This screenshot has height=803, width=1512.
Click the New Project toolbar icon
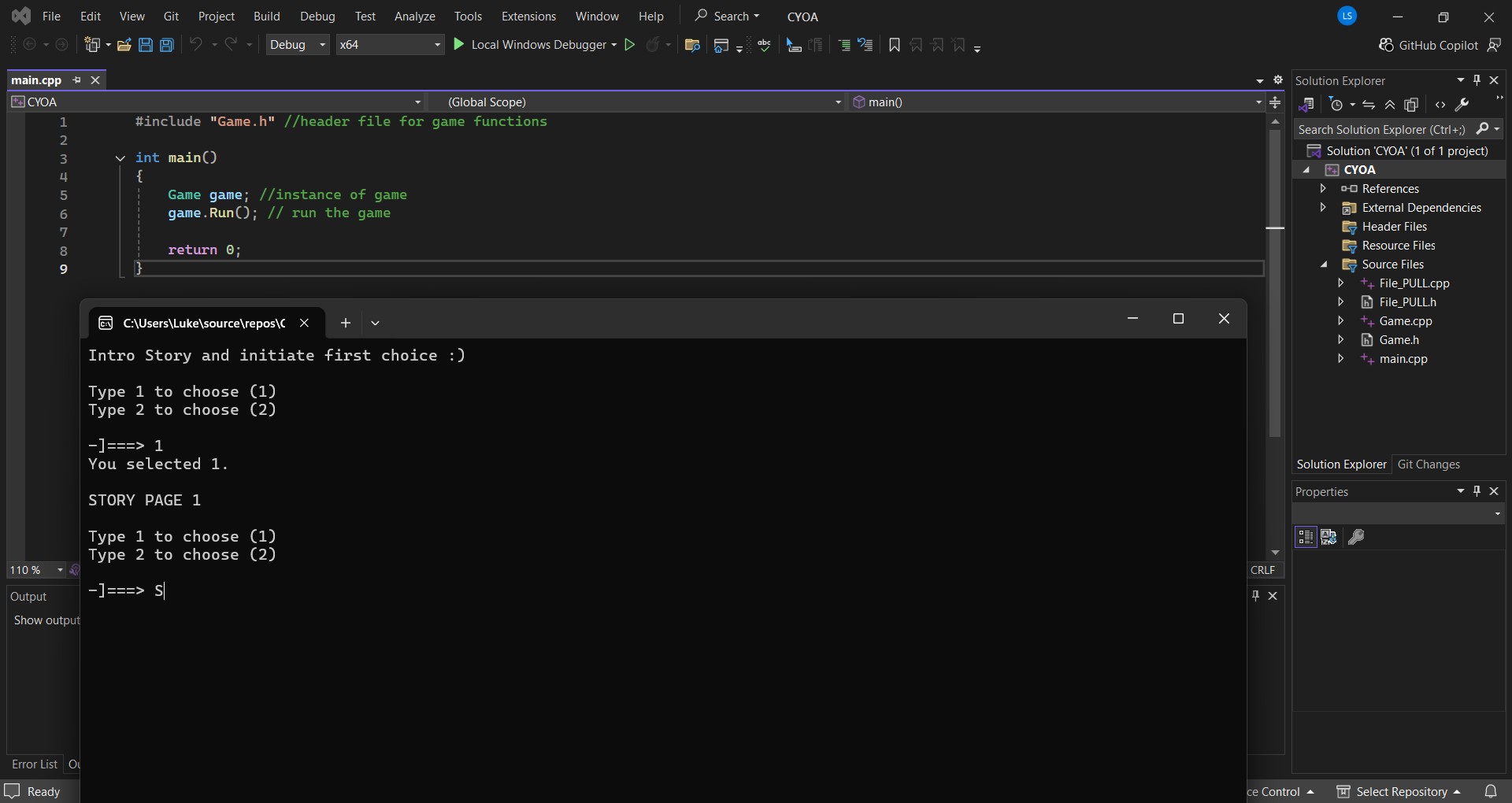[x=93, y=45]
